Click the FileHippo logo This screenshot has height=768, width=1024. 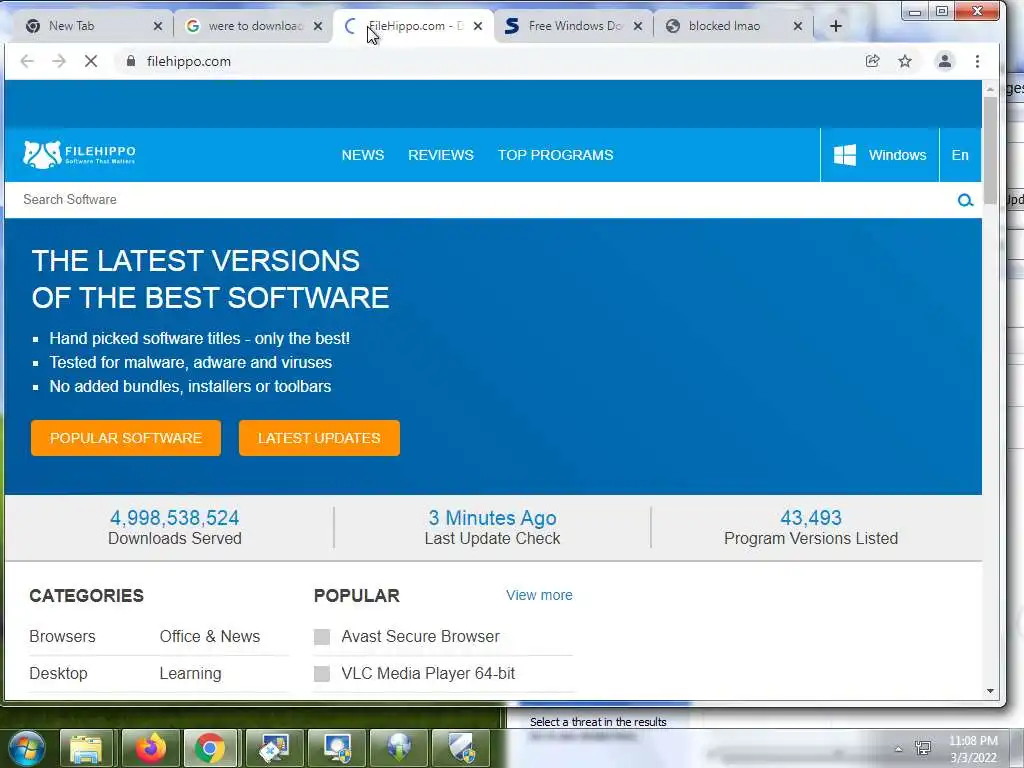tap(79, 155)
